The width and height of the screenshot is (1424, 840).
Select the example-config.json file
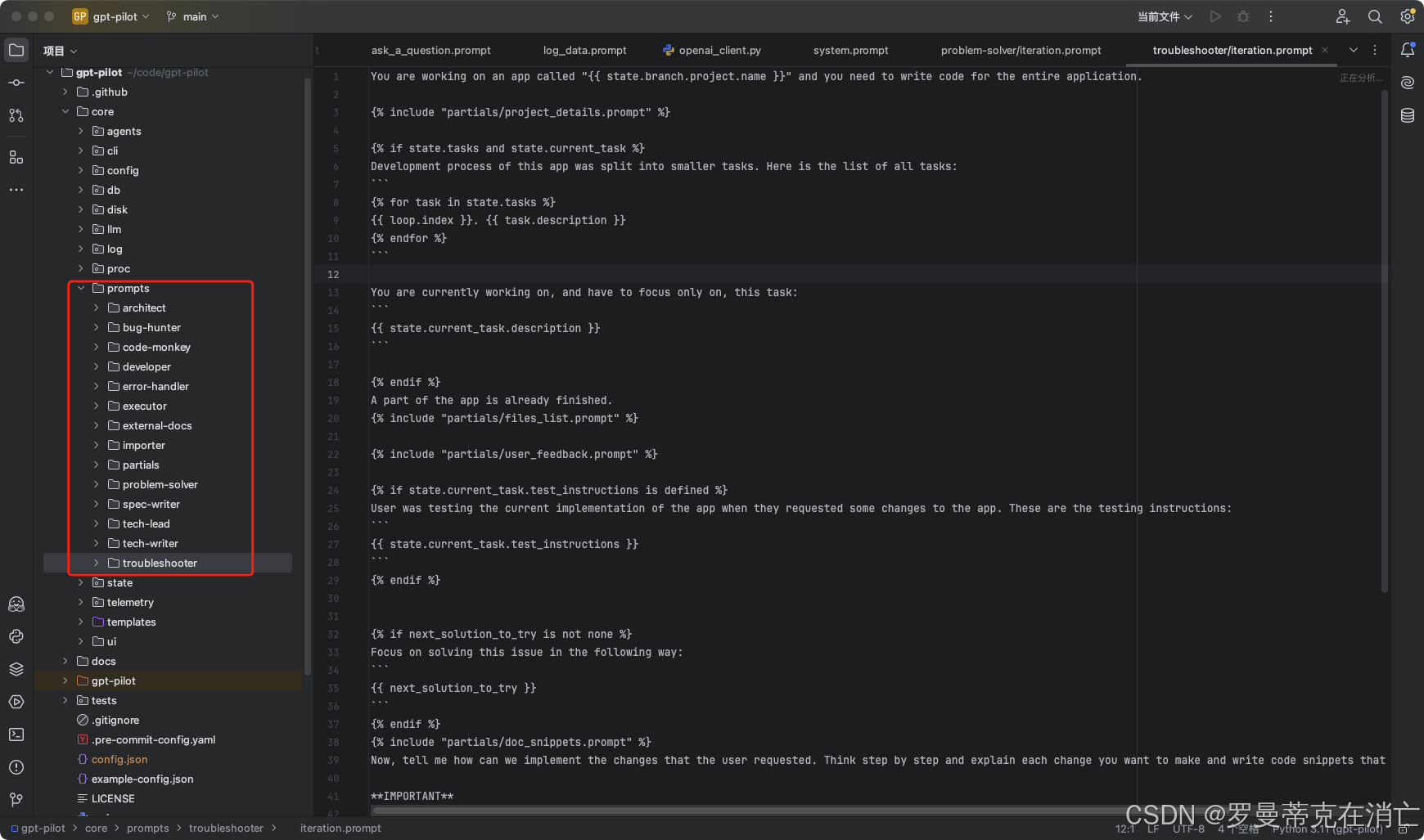click(x=142, y=779)
